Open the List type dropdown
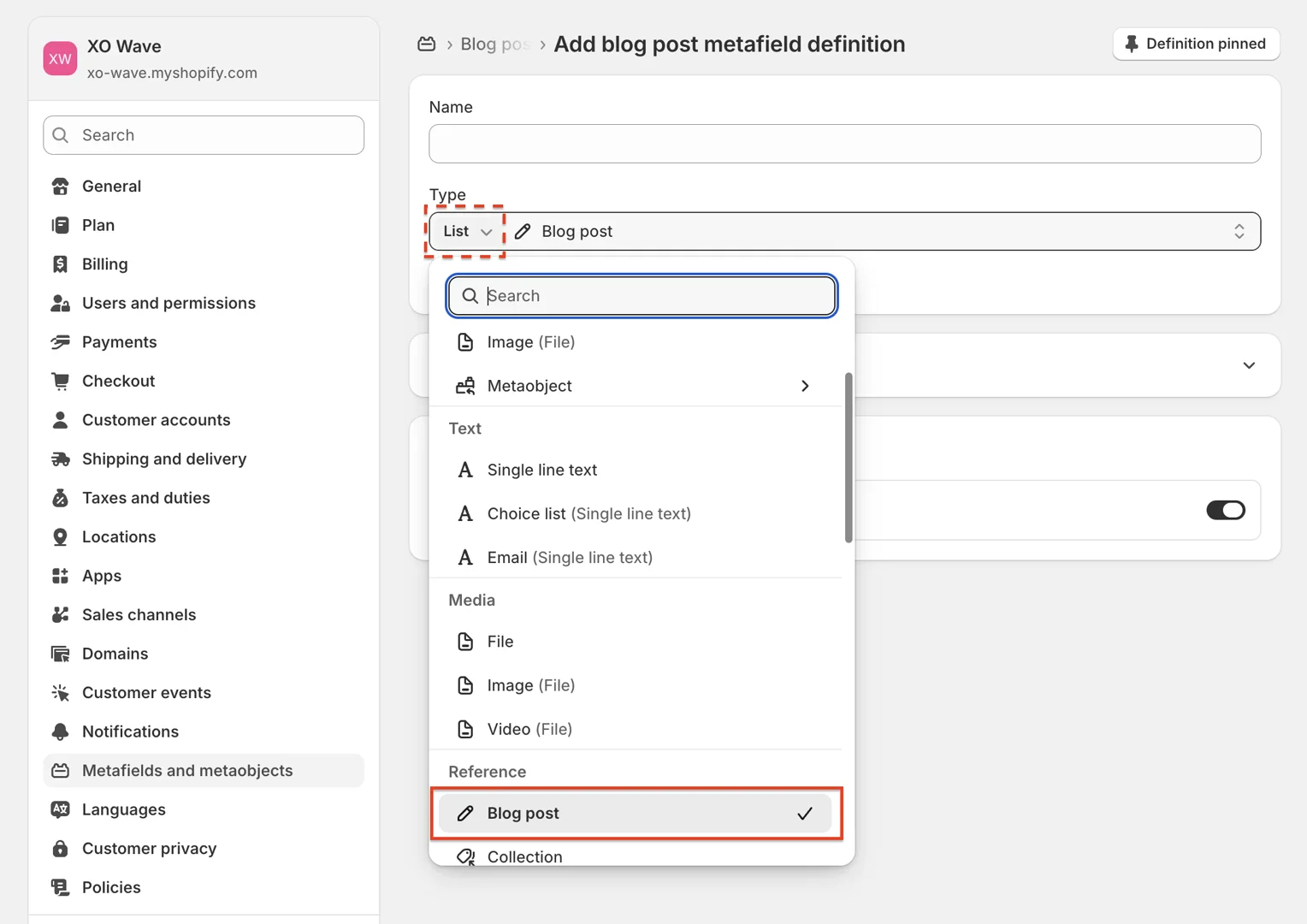1307x924 pixels. point(466,232)
